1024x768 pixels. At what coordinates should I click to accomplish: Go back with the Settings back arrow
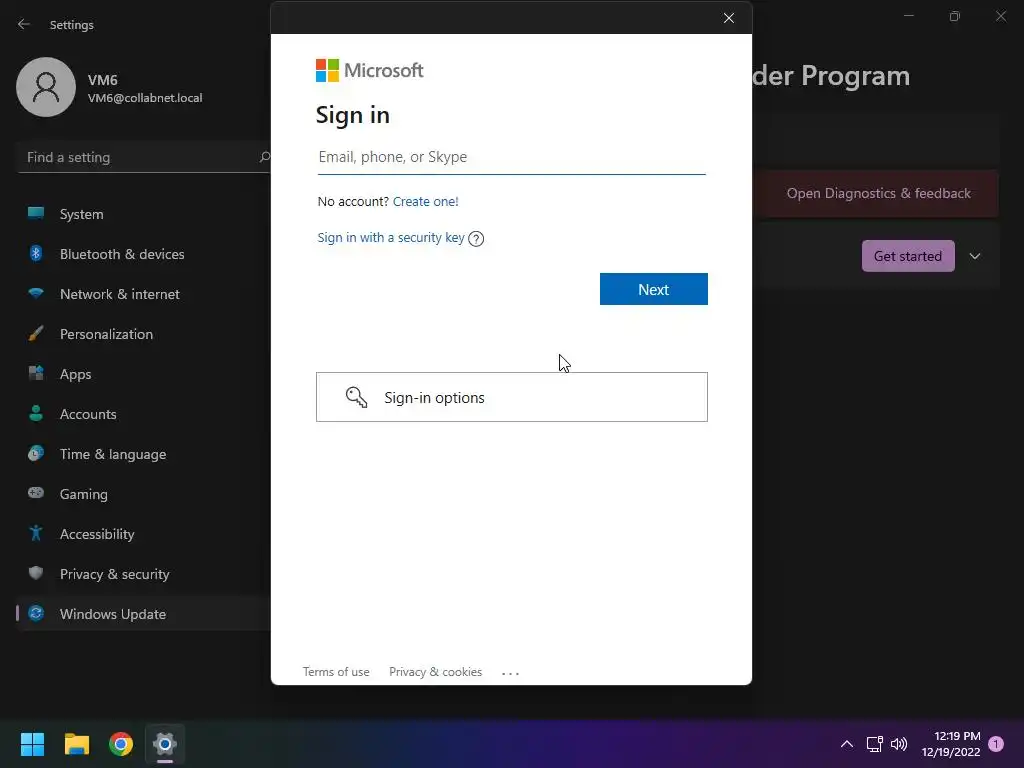click(24, 24)
